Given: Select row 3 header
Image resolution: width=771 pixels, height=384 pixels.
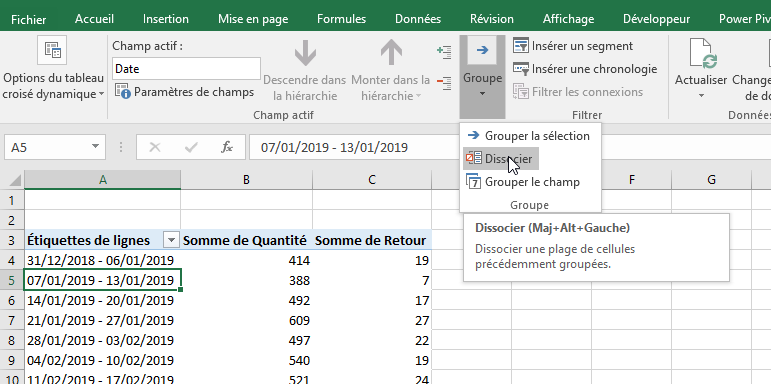Looking at the screenshot, I should (12, 240).
